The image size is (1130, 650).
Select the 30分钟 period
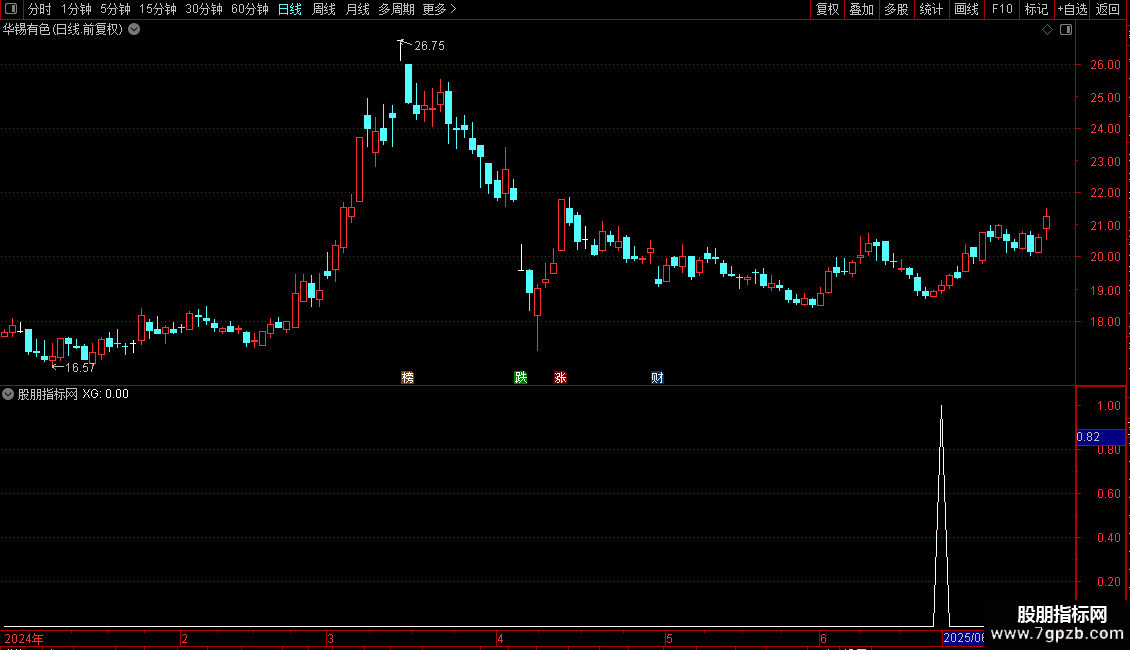pos(203,9)
